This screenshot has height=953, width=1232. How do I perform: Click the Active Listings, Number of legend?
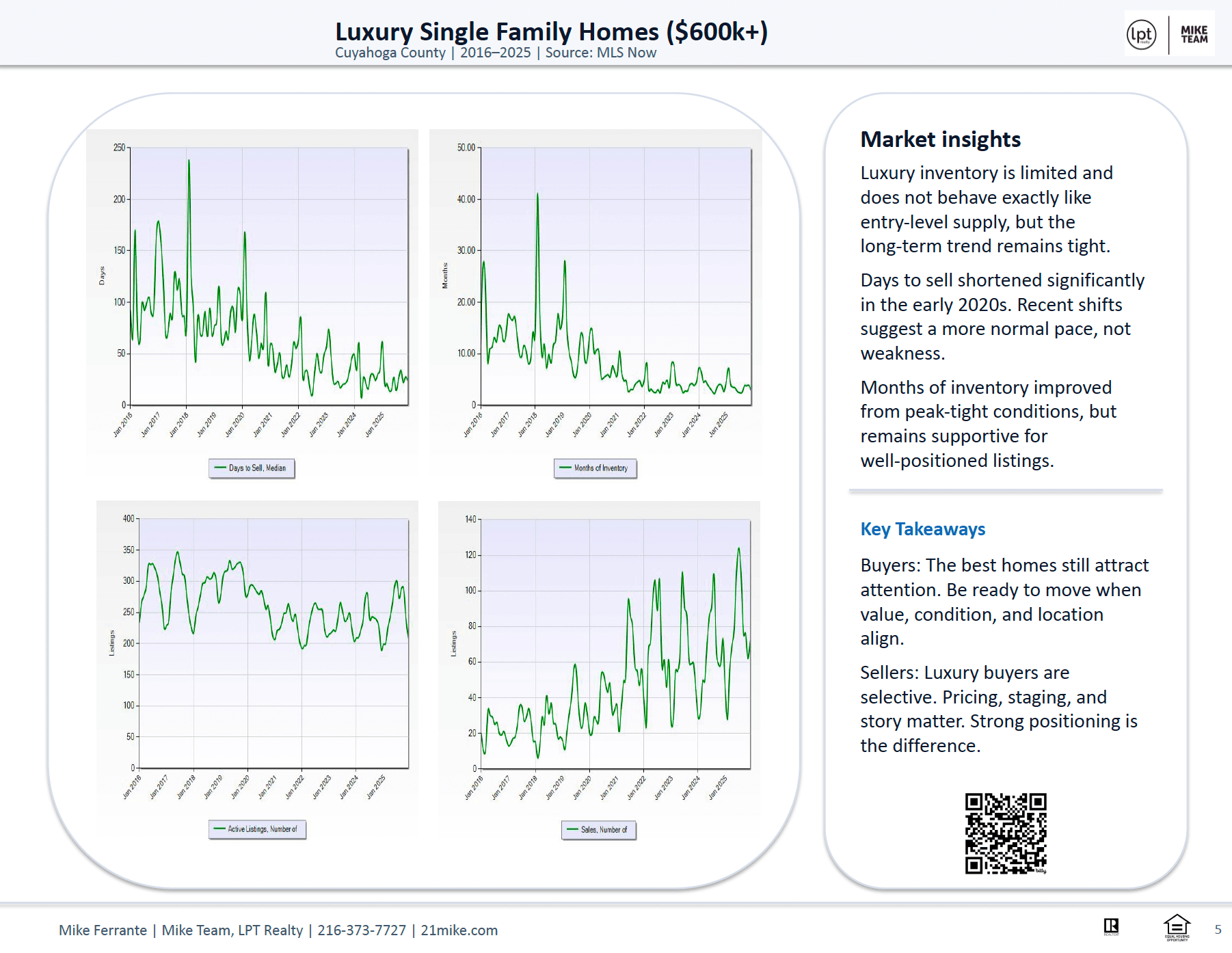point(257,829)
